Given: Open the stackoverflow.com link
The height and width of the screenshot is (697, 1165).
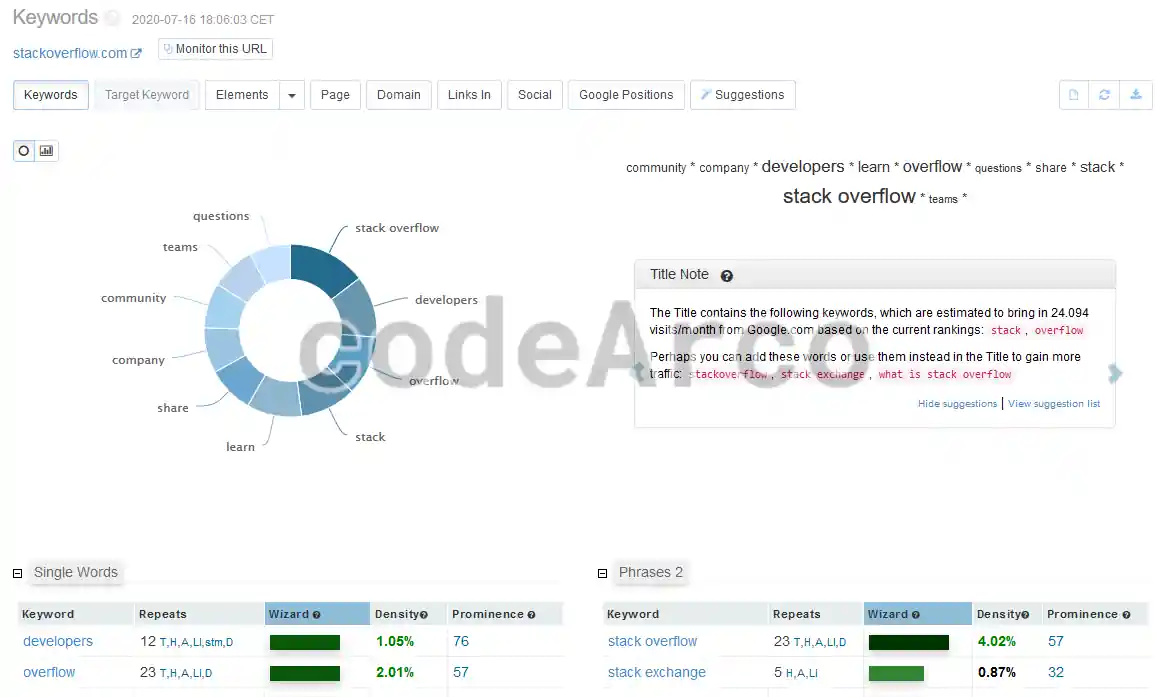Looking at the screenshot, I should click(x=70, y=54).
